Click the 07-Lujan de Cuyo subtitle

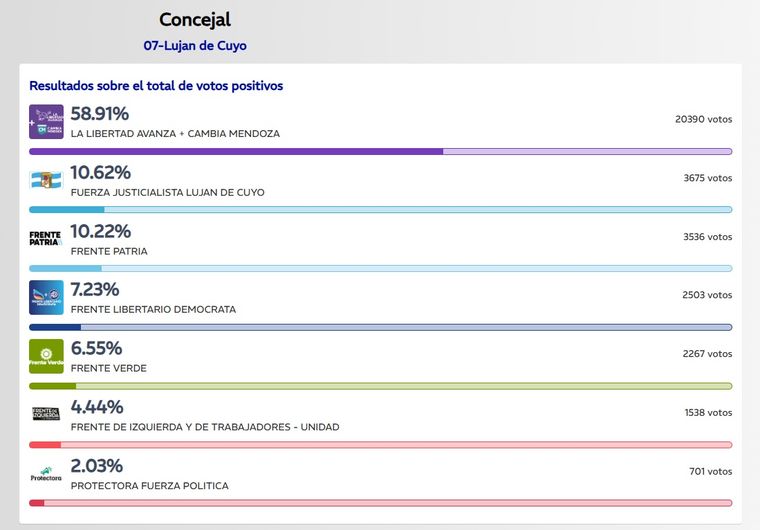click(195, 46)
